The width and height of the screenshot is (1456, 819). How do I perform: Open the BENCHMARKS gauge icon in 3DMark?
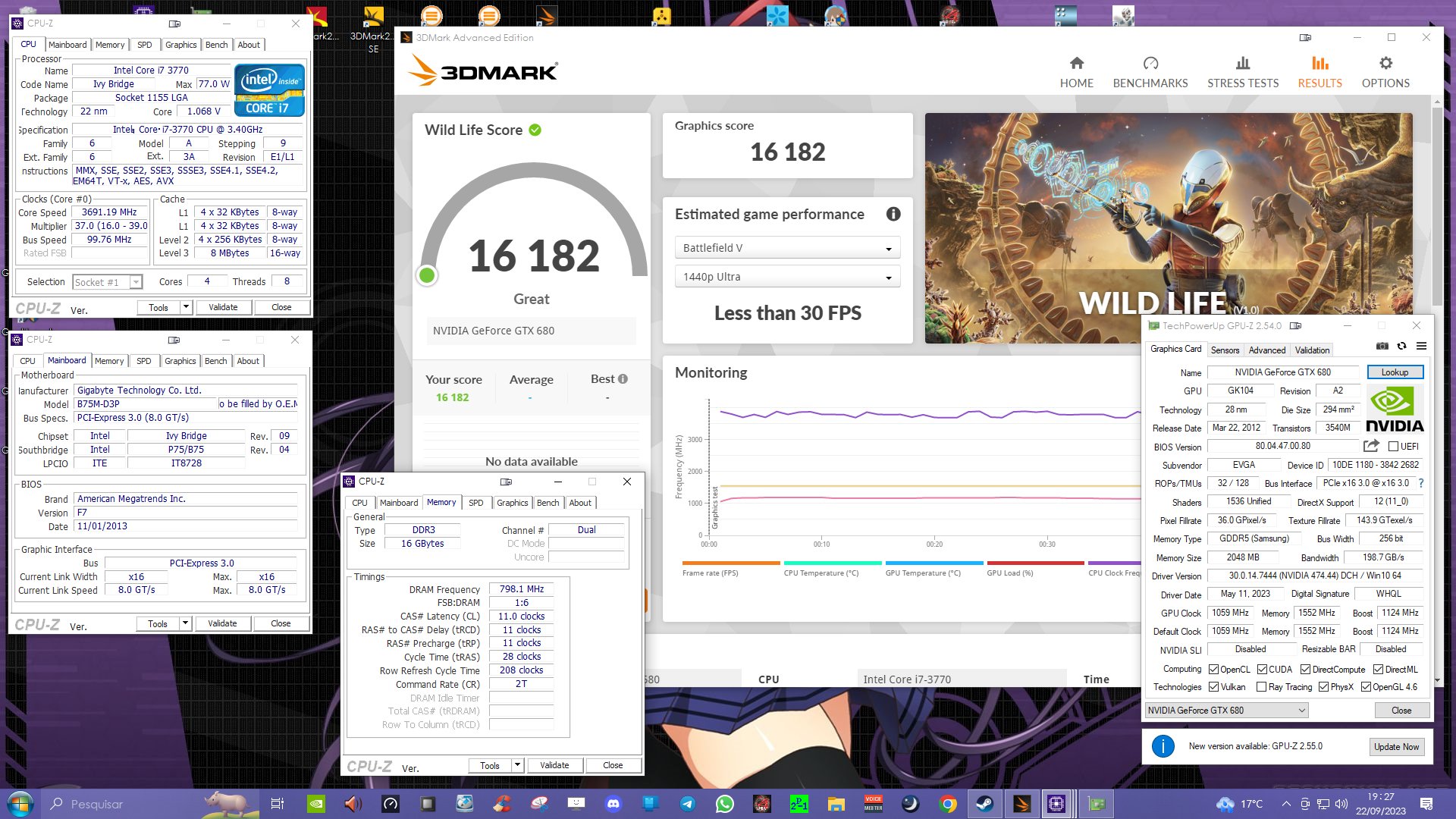pyautogui.click(x=1150, y=63)
